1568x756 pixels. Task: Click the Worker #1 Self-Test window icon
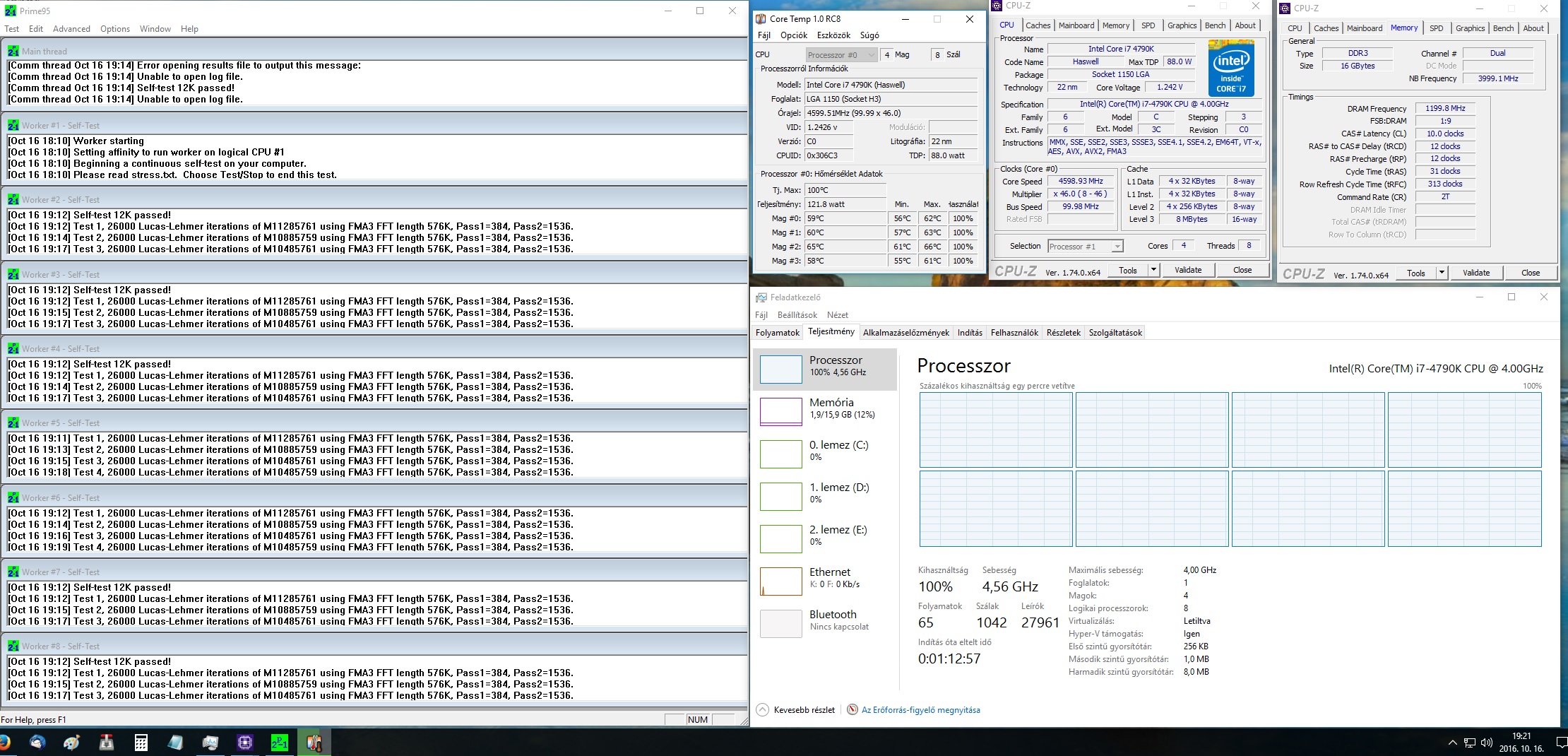click(13, 125)
